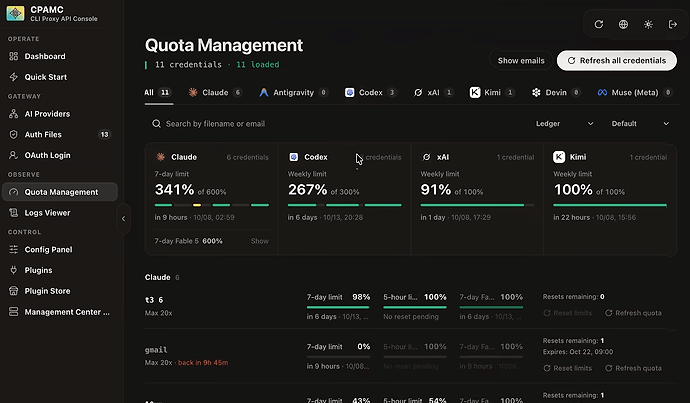Click the CPAMC logo icon
The image size is (690, 403).
click(x=15, y=14)
